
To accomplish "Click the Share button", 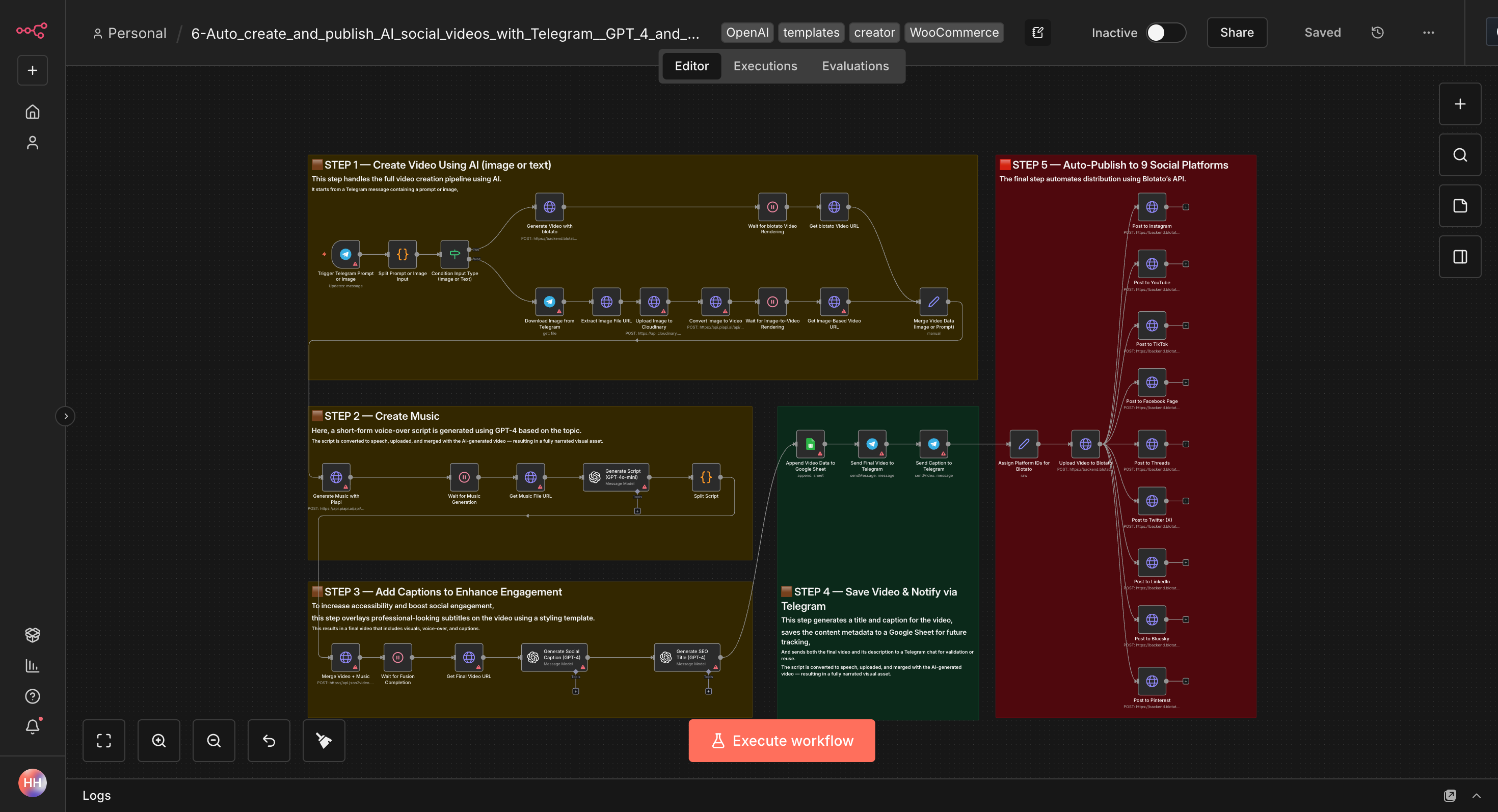I will click(1236, 33).
